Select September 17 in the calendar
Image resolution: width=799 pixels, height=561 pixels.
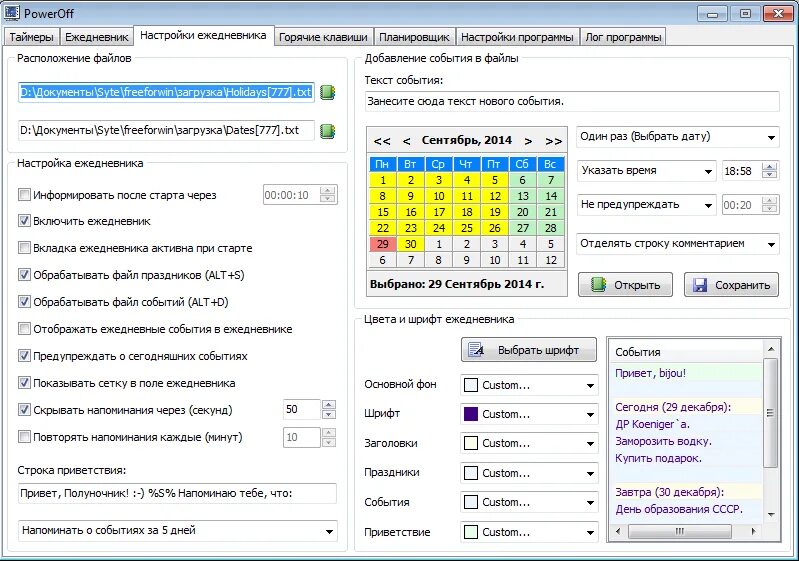[x=438, y=212]
